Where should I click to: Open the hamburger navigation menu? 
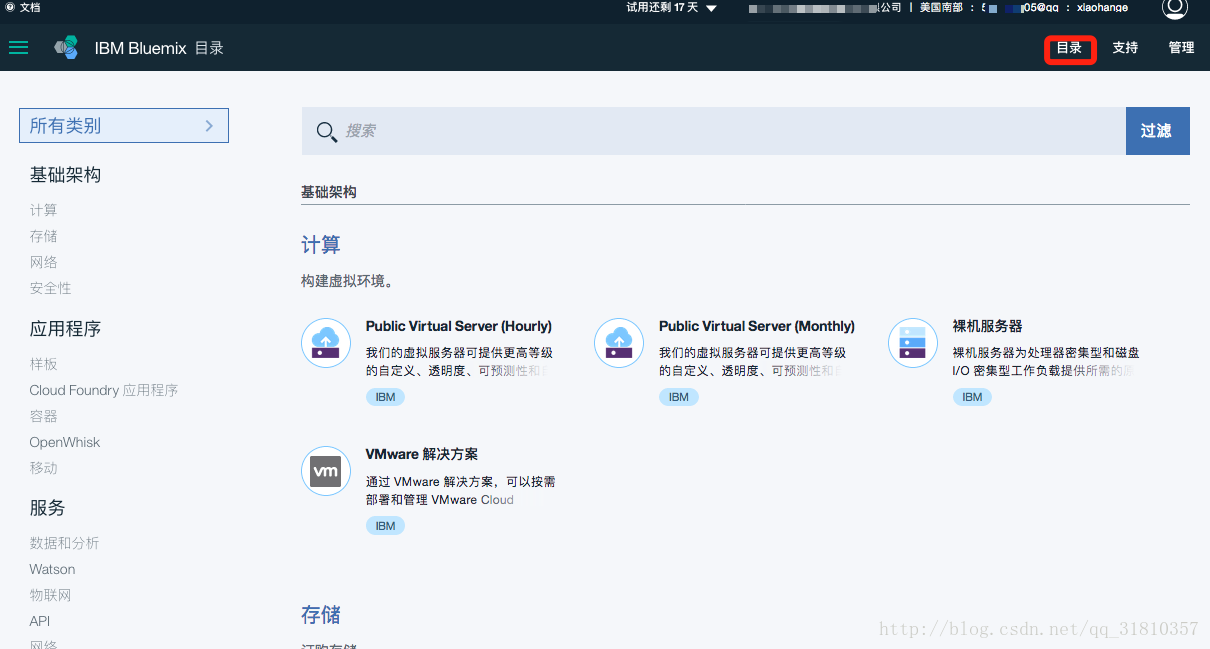[18, 47]
